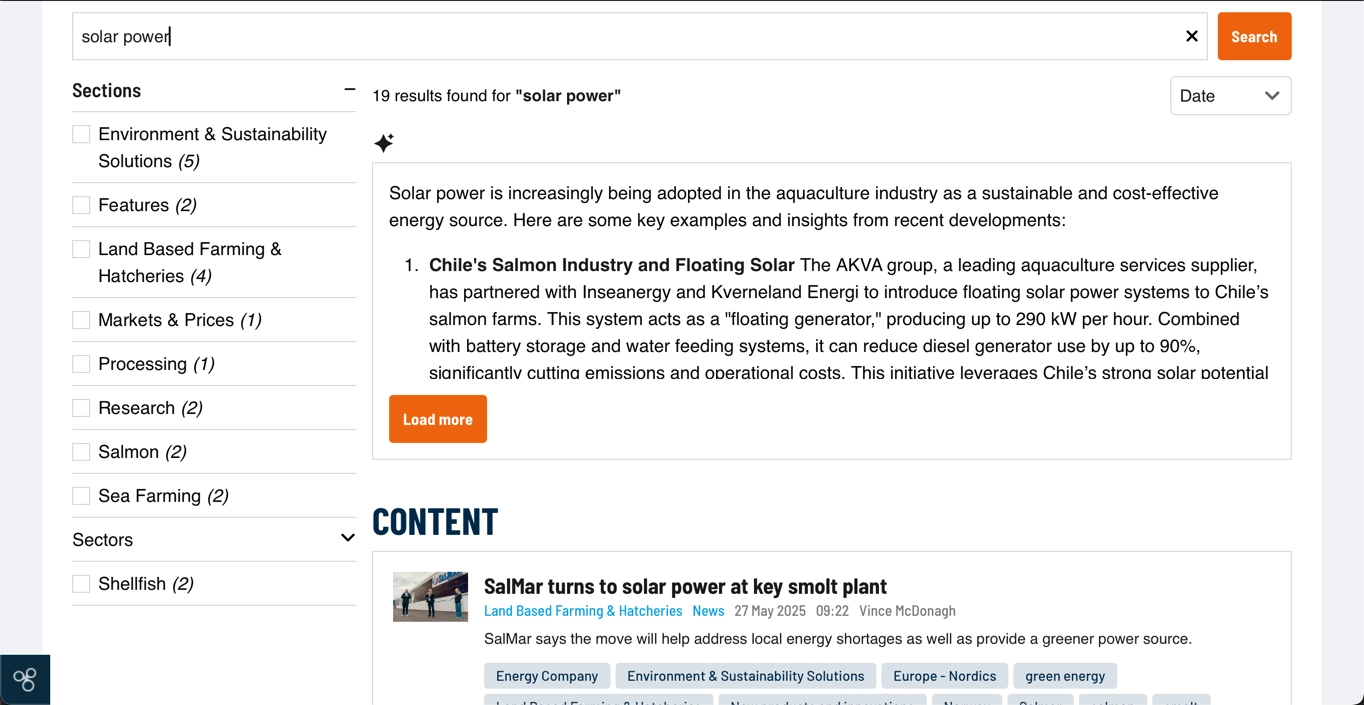Screen dimensions: 1364x705
Task: Click the AI sparkle icon above summary
Action: click(384, 143)
